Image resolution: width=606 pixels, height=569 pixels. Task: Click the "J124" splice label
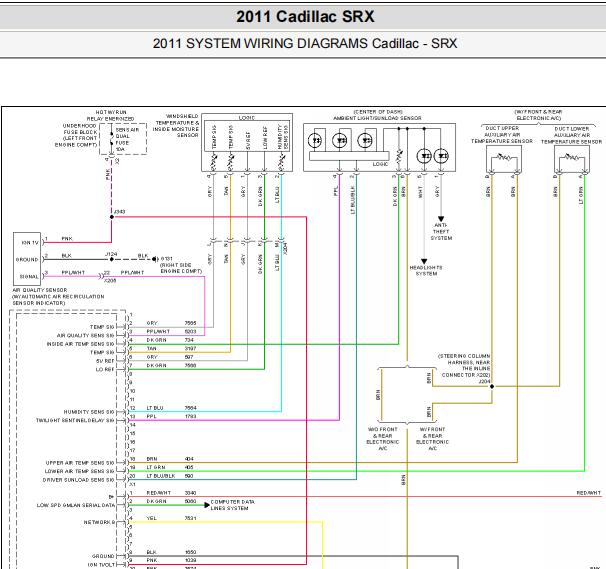pos(111,254)
